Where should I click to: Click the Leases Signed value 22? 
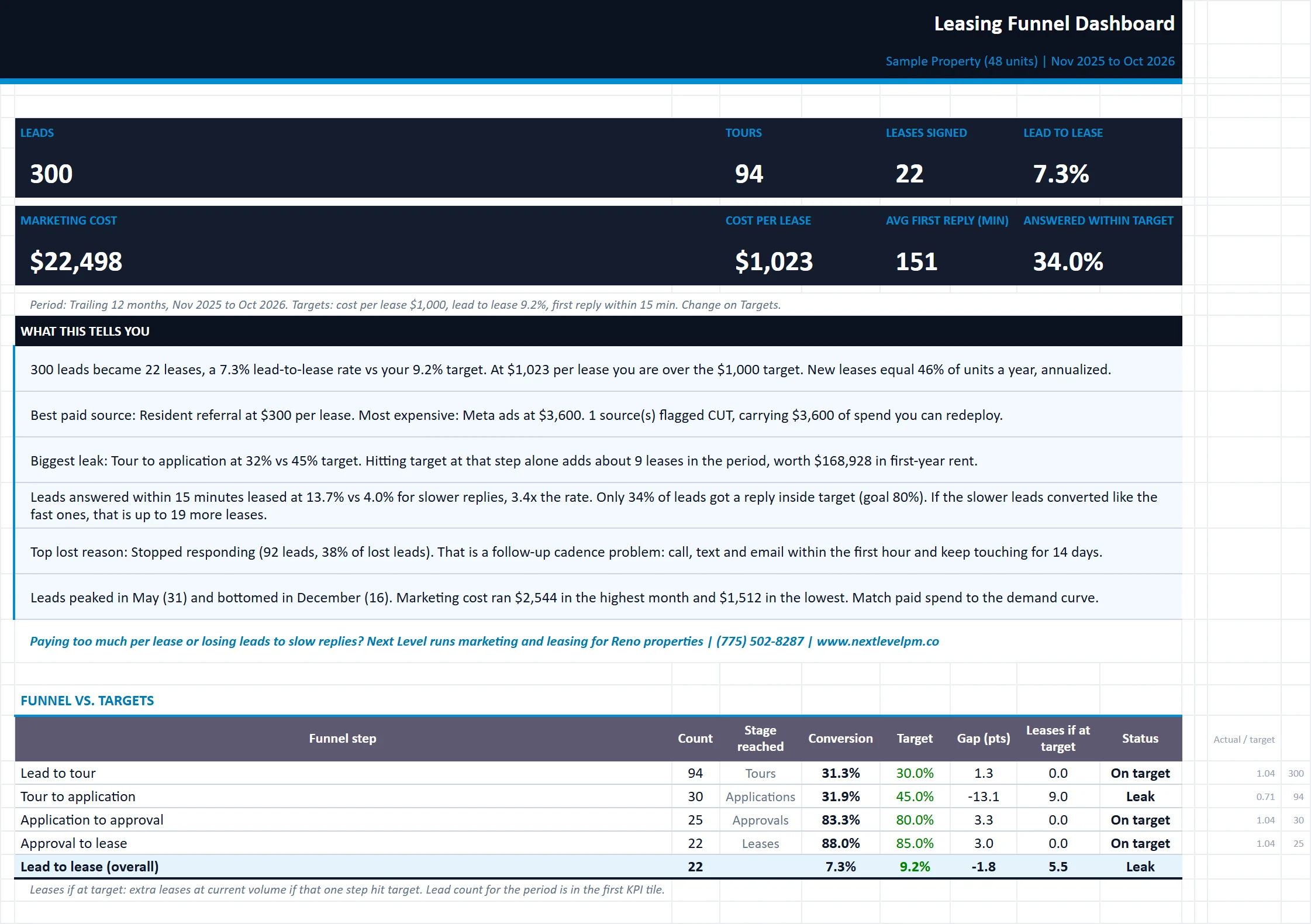coord(909,174)
